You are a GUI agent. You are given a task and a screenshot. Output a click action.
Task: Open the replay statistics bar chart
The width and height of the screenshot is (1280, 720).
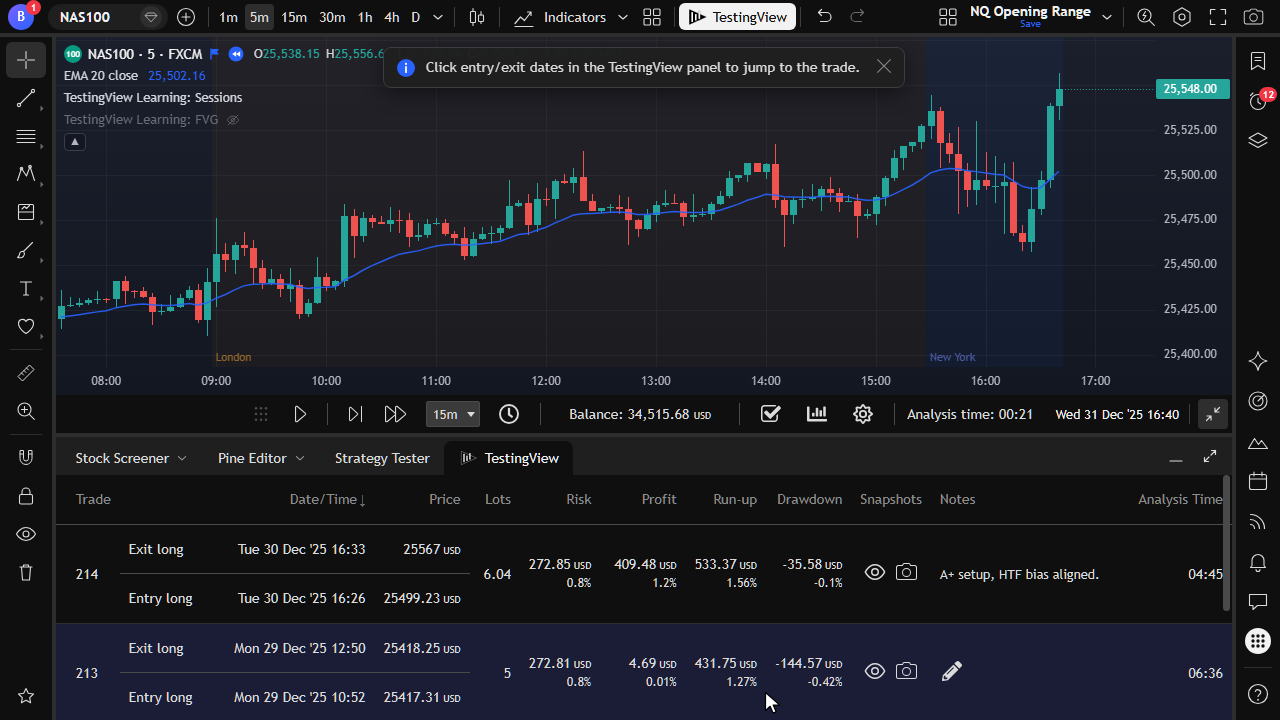(817, 413)
